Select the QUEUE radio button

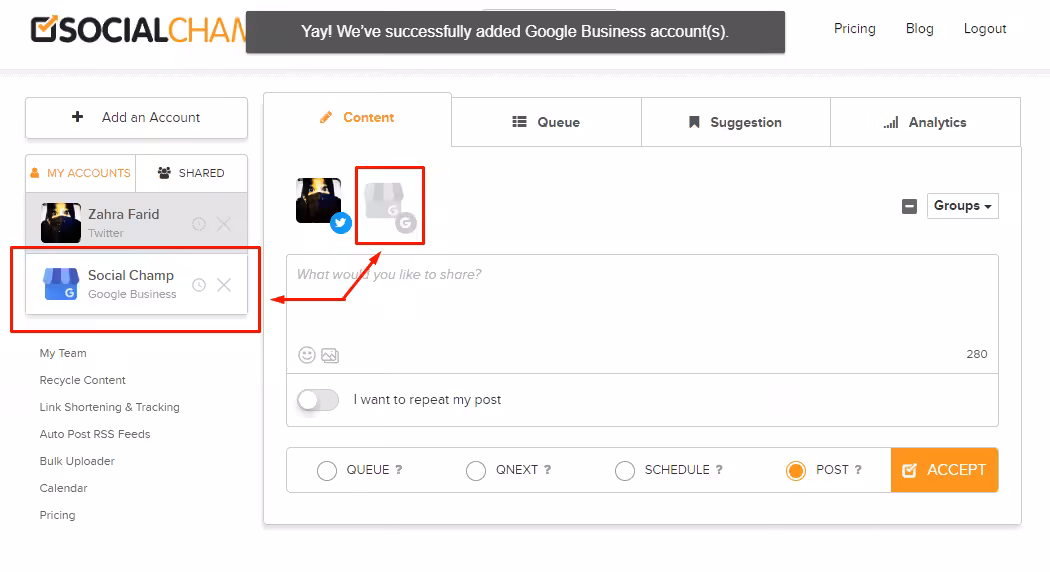[327, 471]
